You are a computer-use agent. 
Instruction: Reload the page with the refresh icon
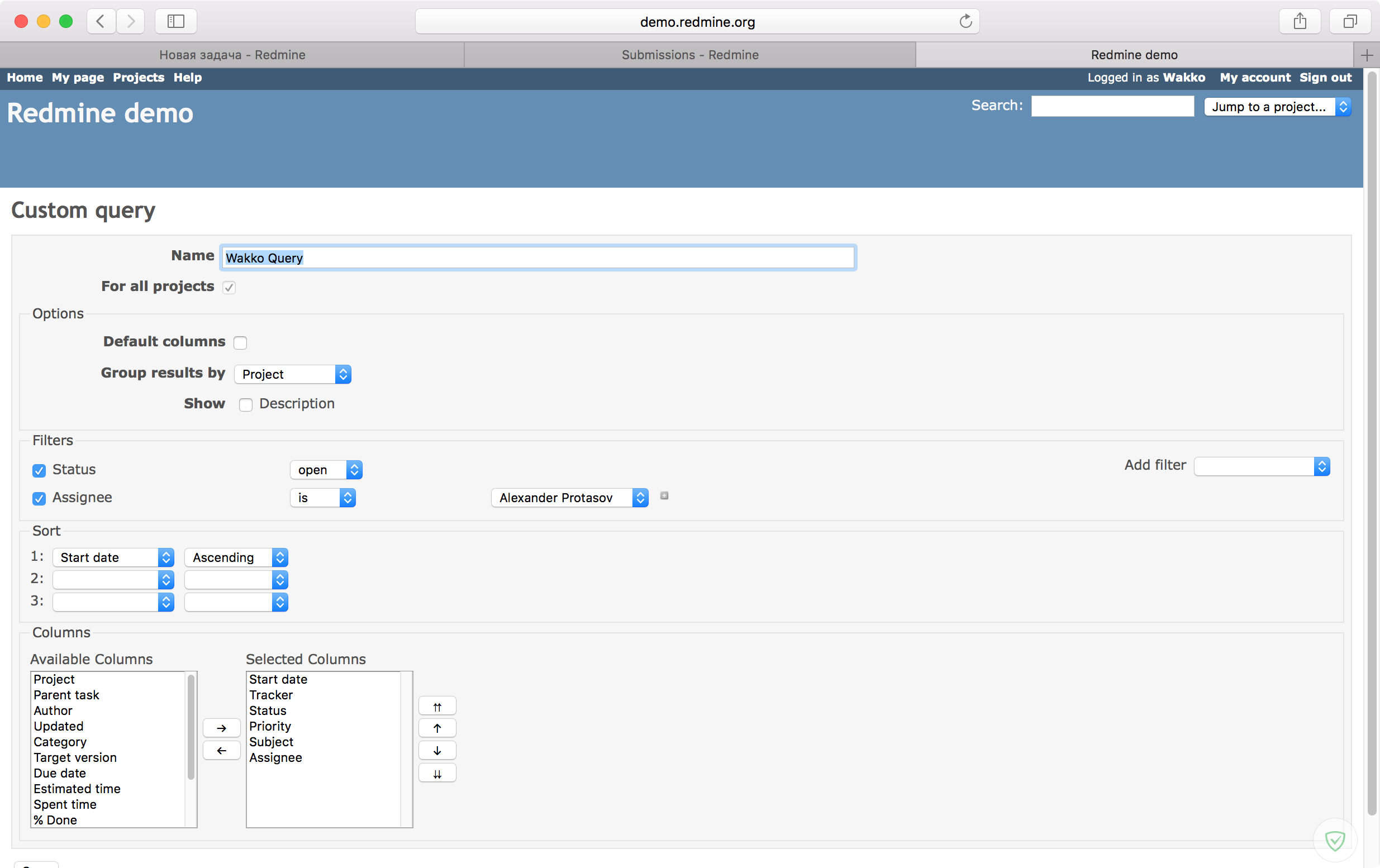(x=965, y=22)
